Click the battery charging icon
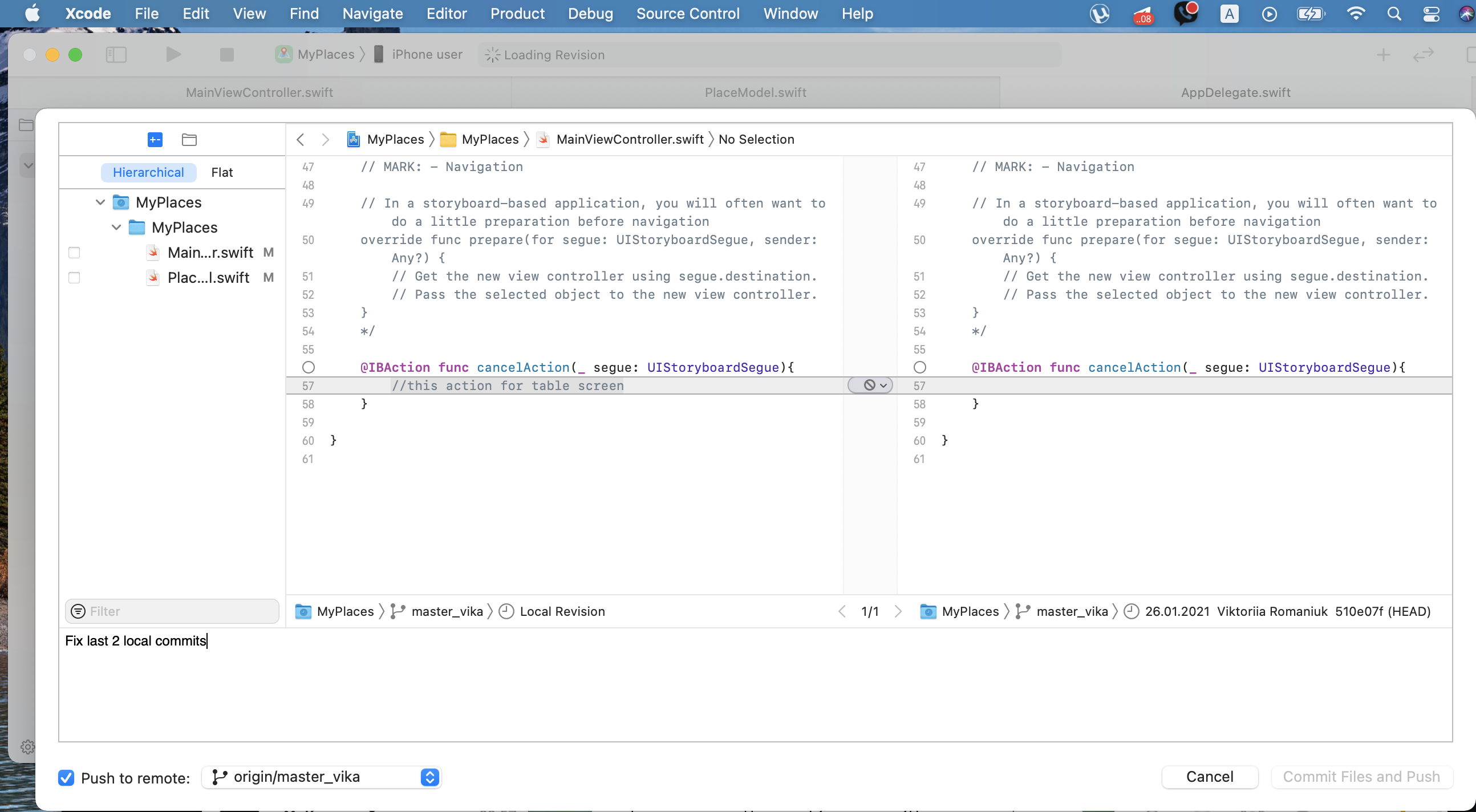 click(1311, 13)
